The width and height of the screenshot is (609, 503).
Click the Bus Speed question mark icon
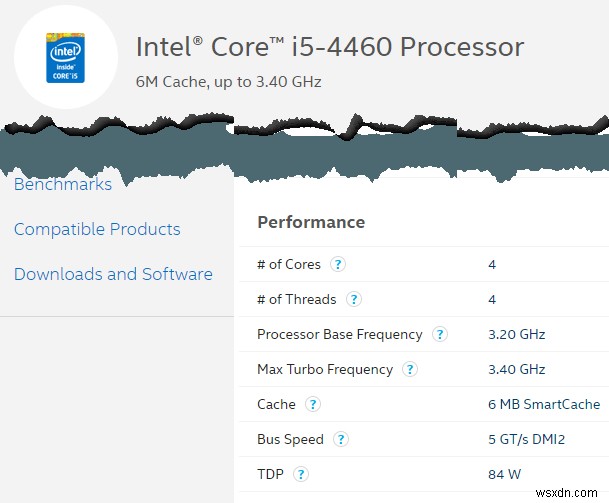tap(341, 440)
